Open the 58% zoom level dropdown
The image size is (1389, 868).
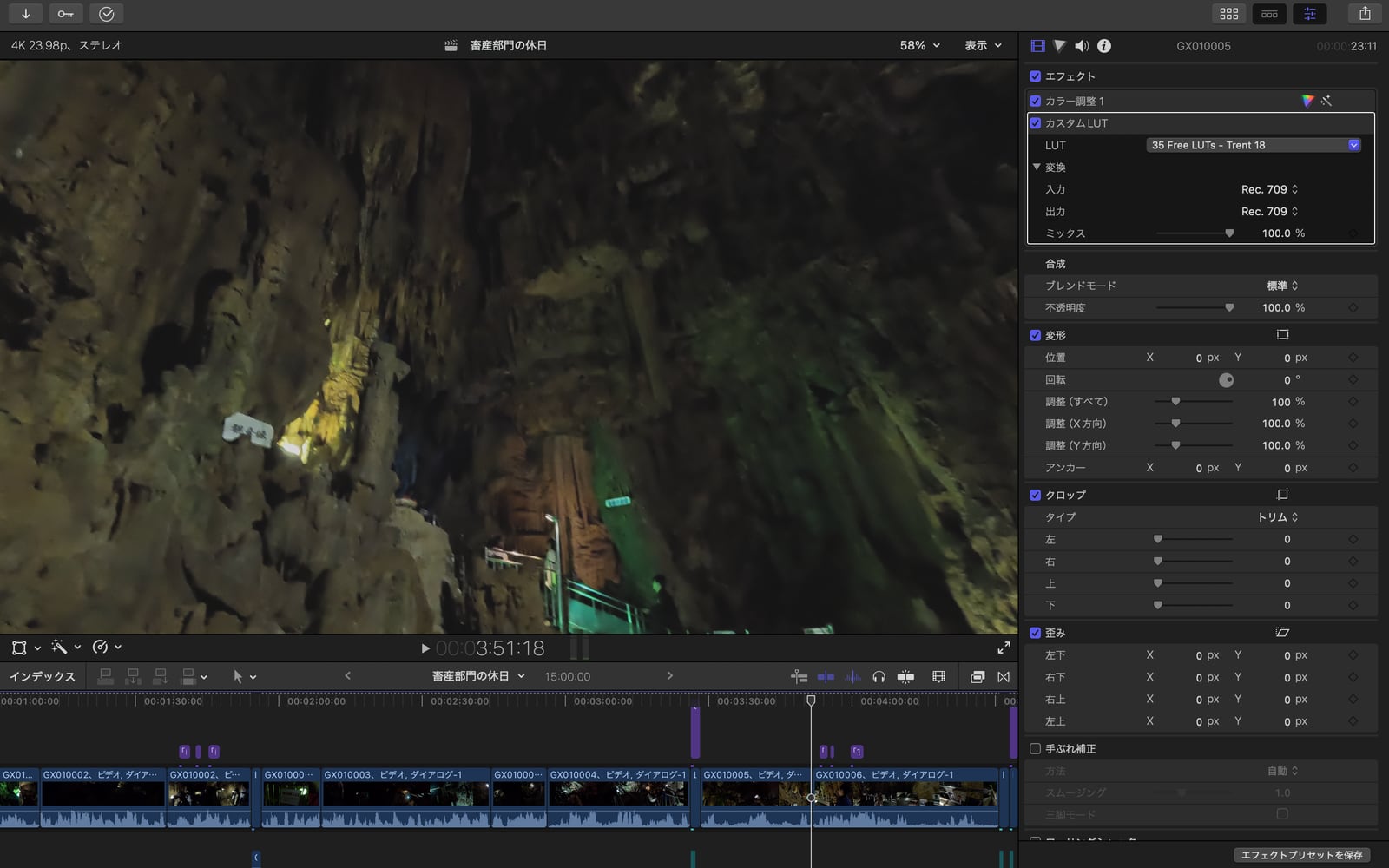click(919, 45)
